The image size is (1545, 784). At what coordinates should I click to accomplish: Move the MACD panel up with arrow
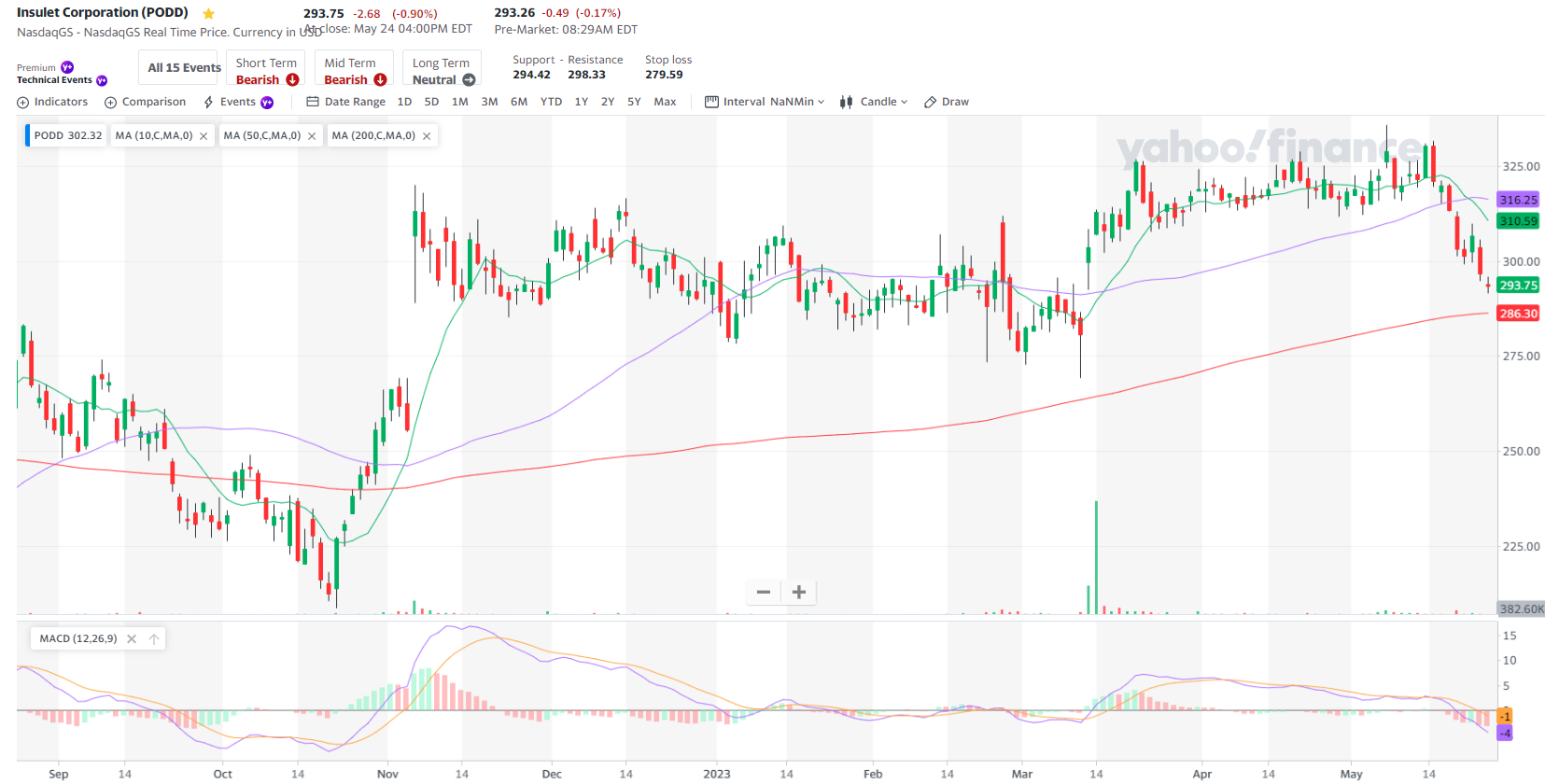154,639
